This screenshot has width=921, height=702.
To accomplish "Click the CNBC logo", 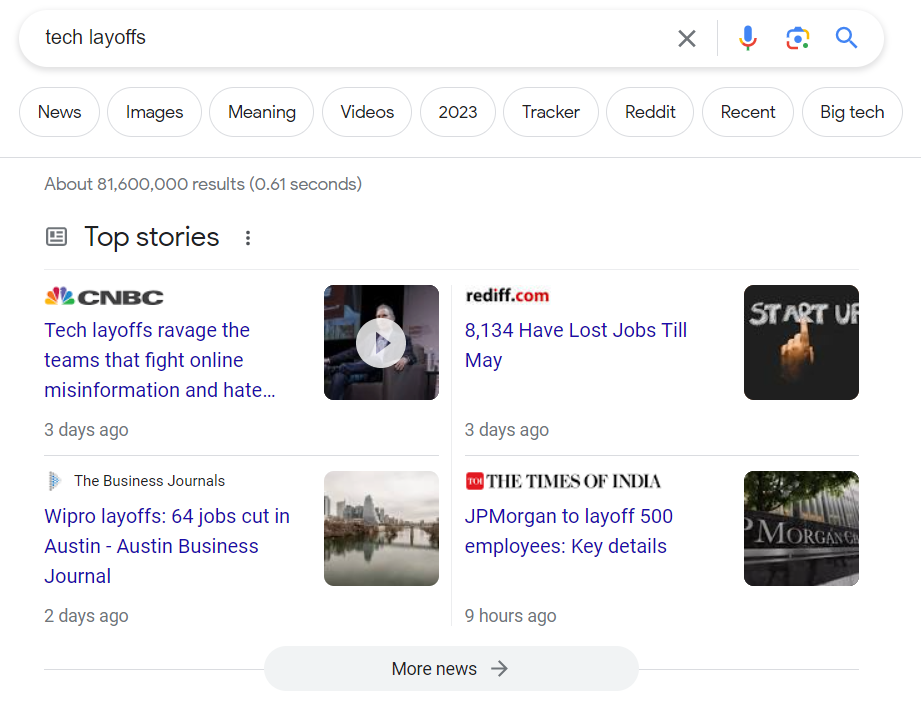I will point(104,297).
